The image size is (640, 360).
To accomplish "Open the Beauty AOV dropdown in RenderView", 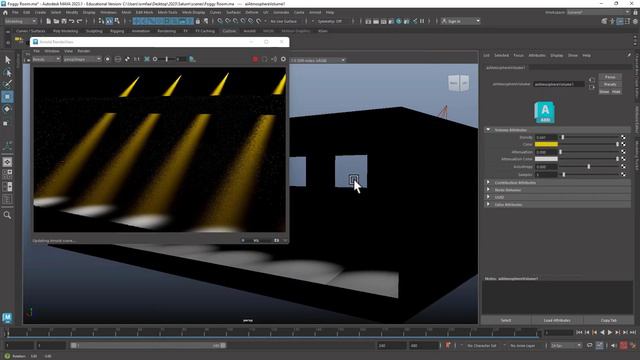I will click(47, 59).
